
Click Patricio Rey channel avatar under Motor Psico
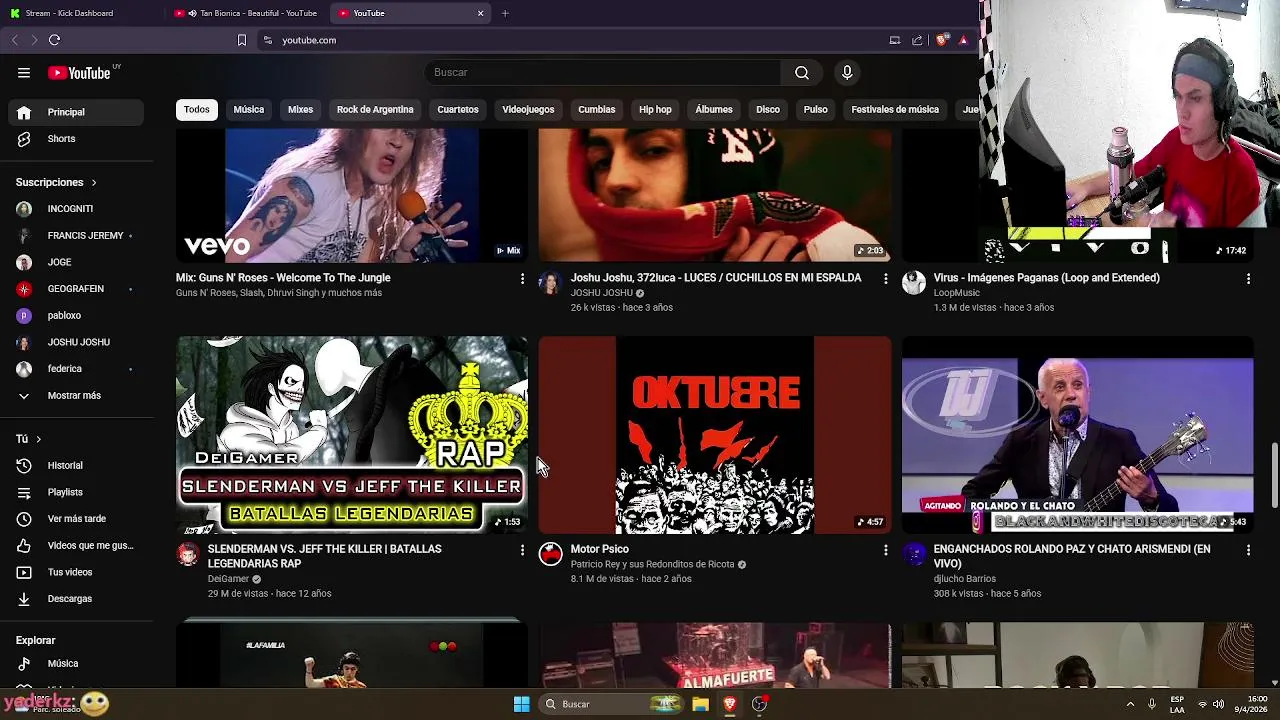point(551,554)
